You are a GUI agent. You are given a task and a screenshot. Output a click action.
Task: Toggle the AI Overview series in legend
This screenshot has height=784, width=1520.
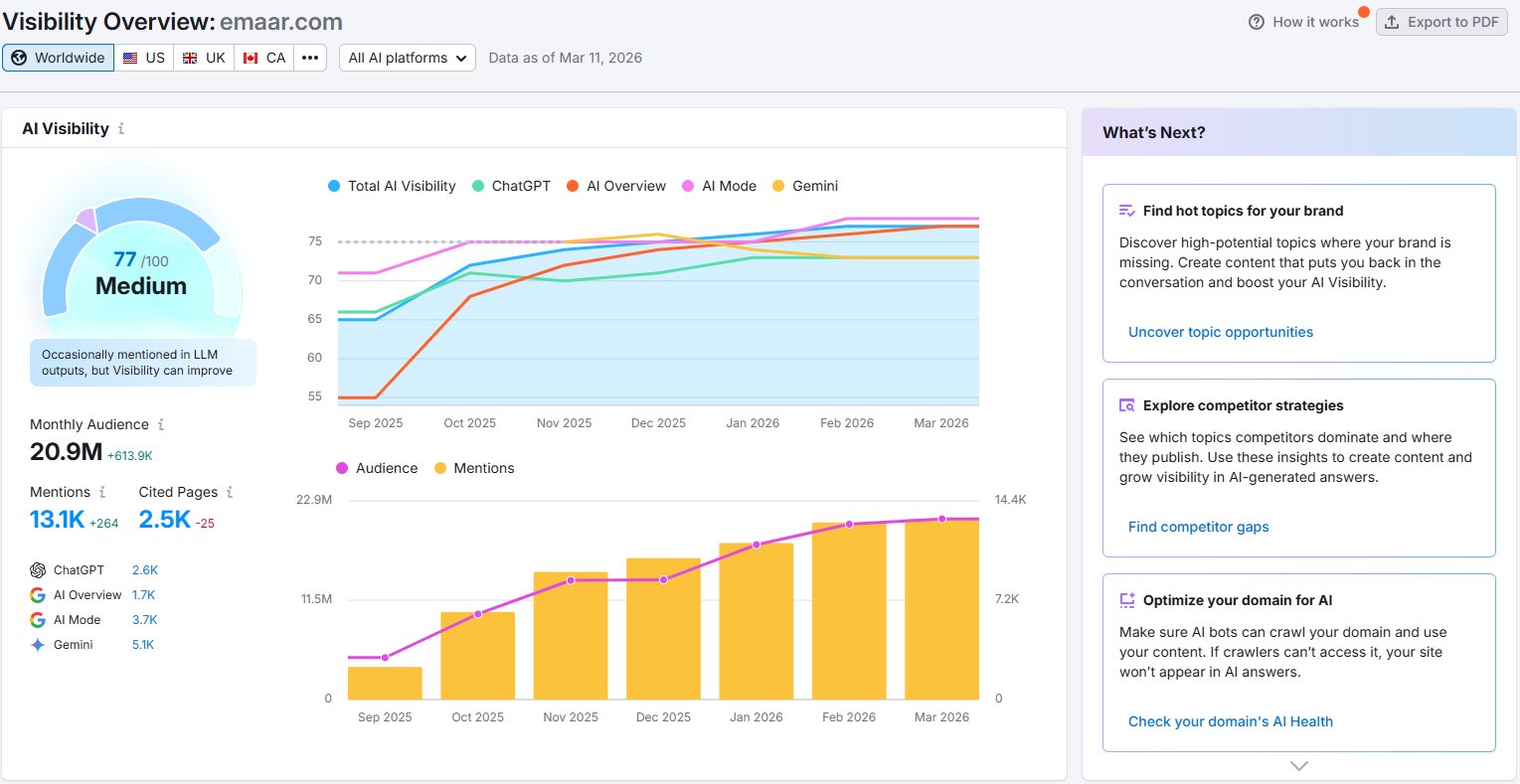click(x=616, y=186)
